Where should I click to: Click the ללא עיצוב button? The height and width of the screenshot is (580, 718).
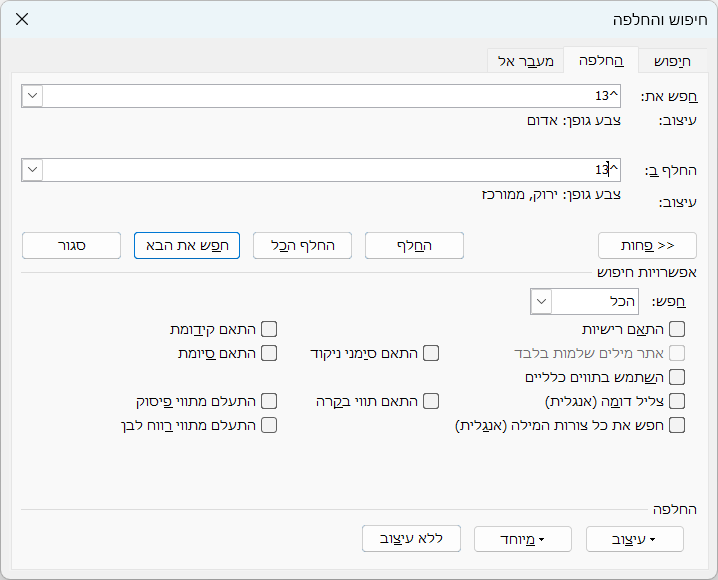coord(411,539)
